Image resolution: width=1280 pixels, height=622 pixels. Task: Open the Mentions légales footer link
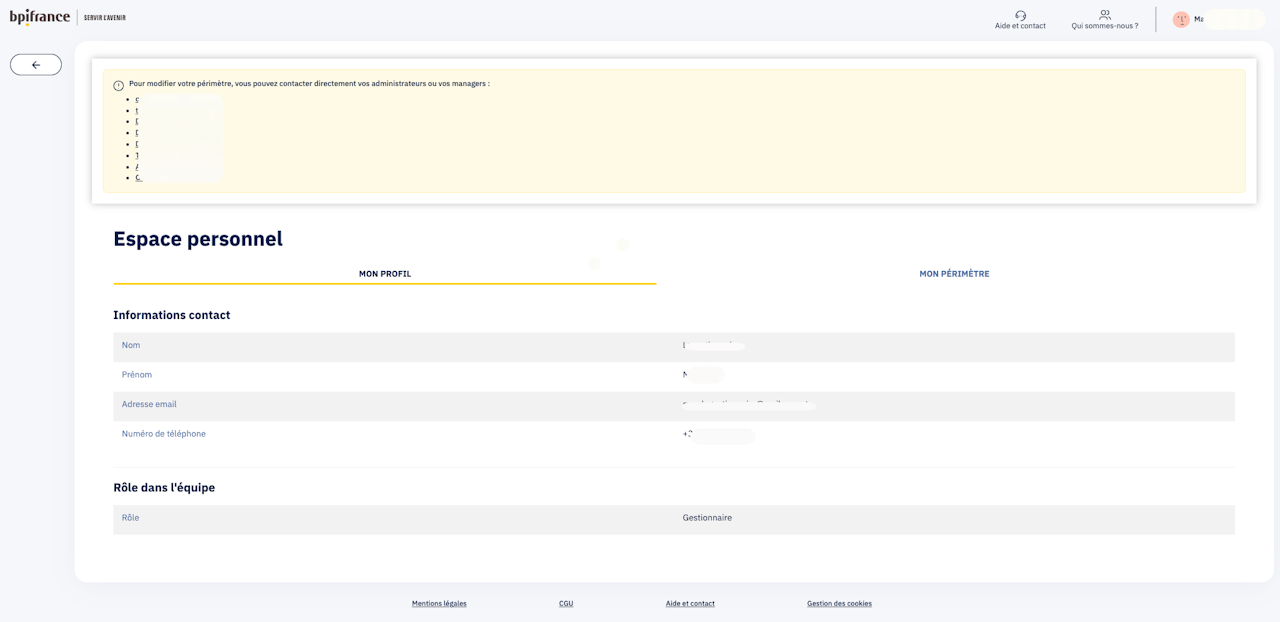coord(439,604)
